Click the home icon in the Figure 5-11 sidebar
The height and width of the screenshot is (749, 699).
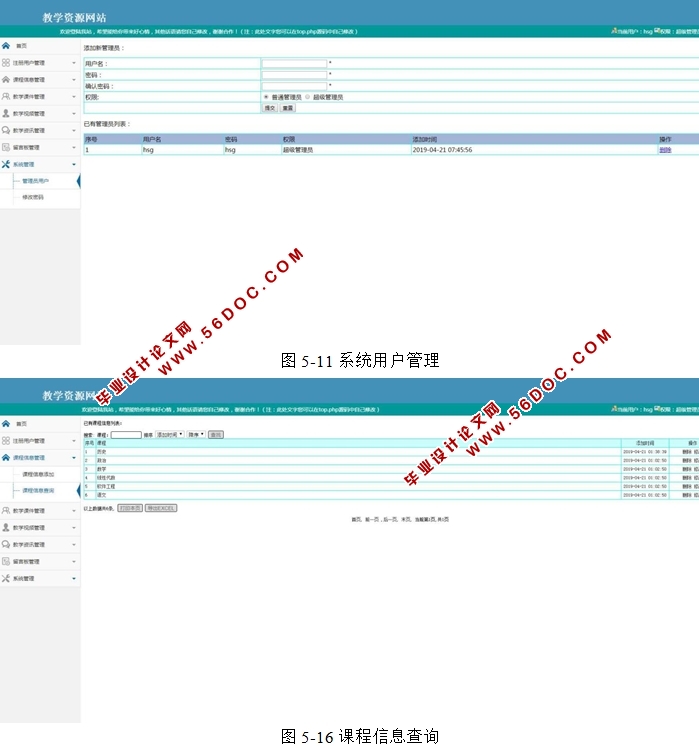(6, 46)
